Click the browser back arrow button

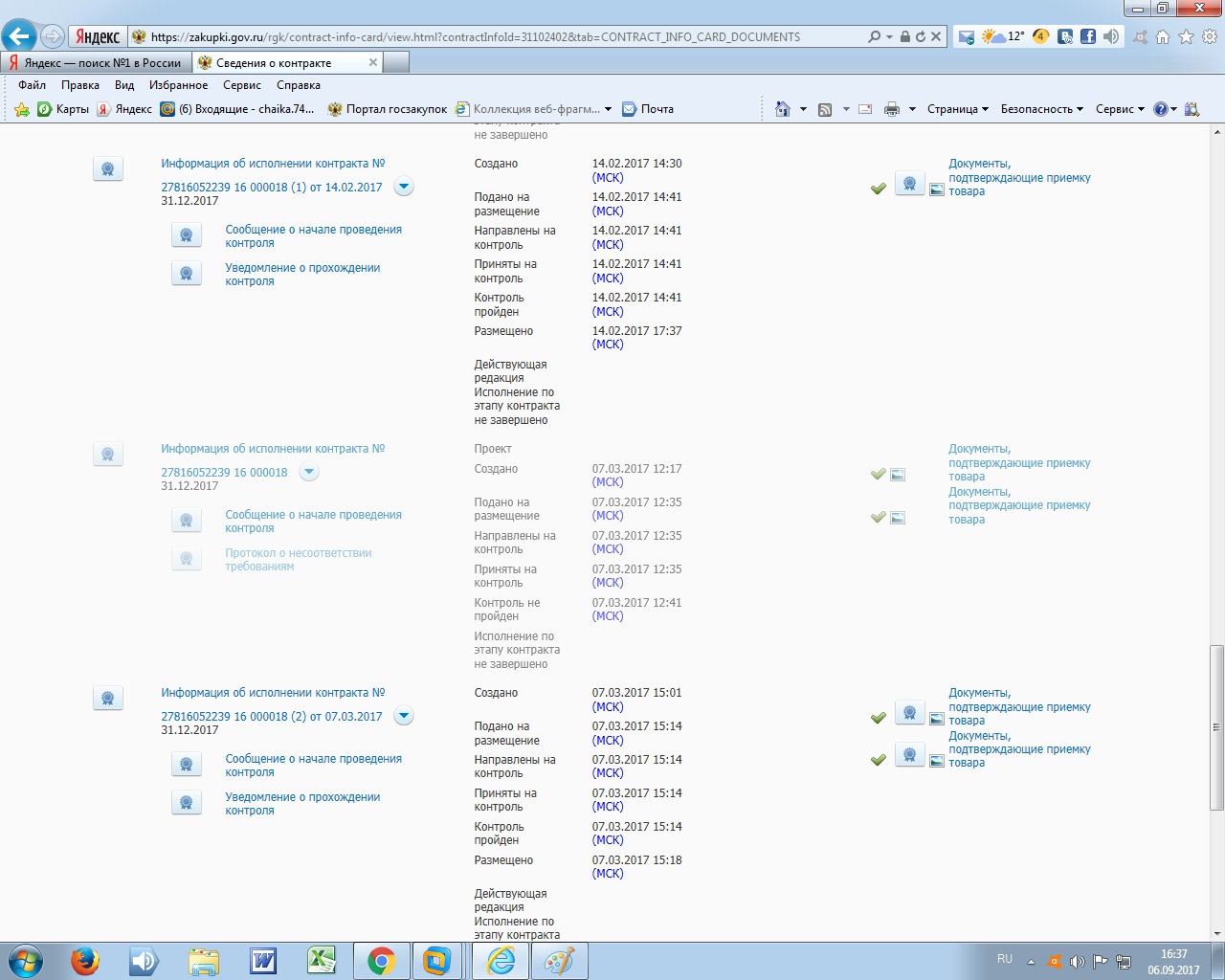click(18, 36)
